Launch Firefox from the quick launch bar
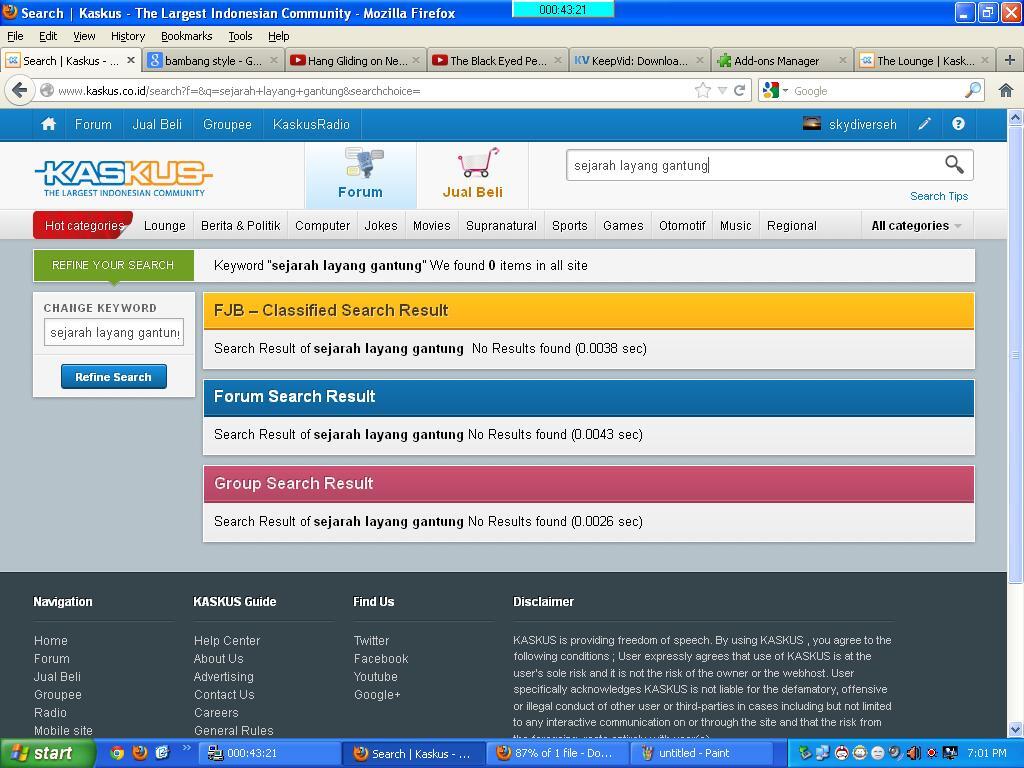The image size is (1024, 768). tap(140, 753)
